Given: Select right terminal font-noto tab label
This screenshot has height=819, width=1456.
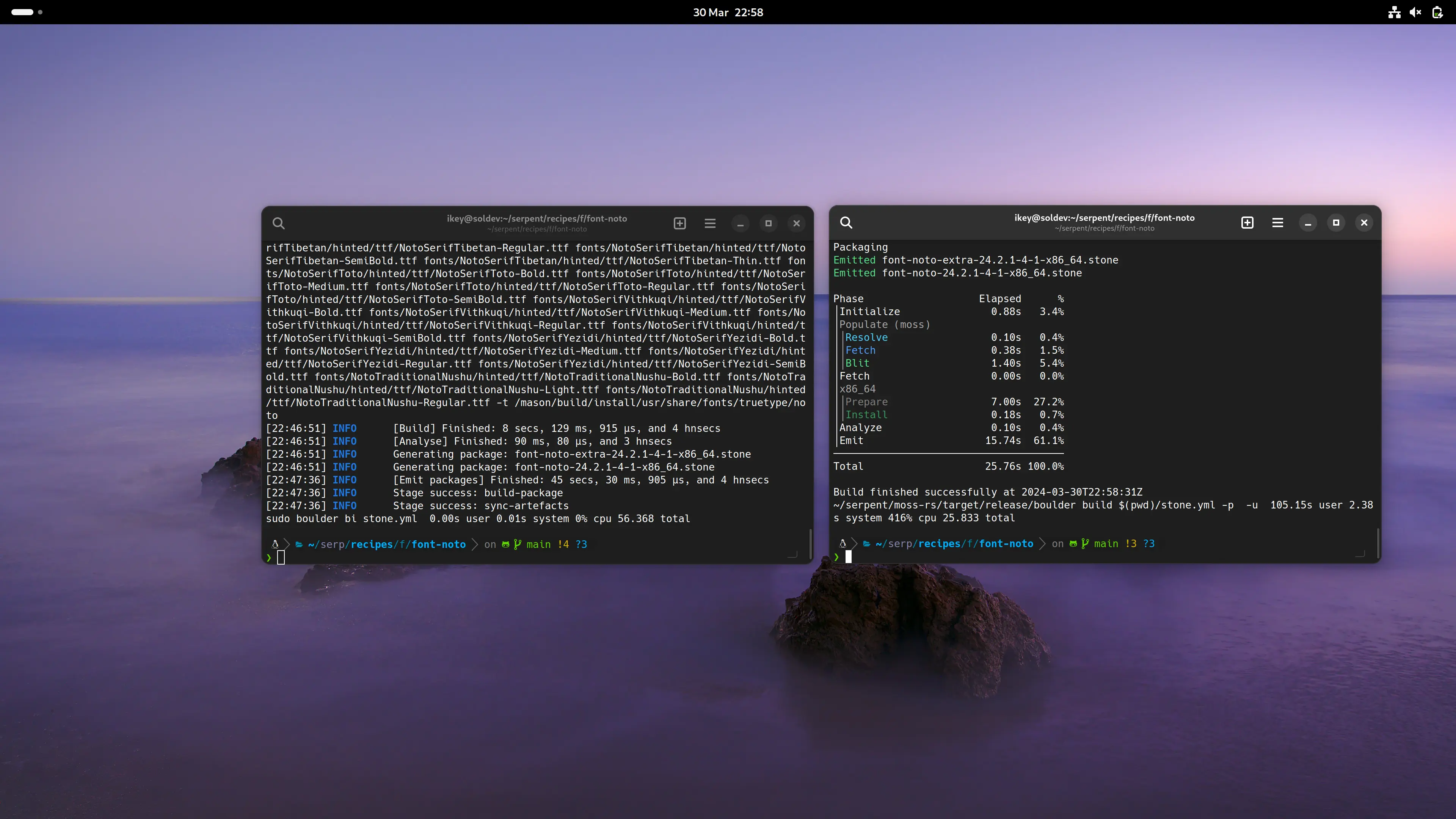Looking at the screenshot, I should click(1104, 222).
